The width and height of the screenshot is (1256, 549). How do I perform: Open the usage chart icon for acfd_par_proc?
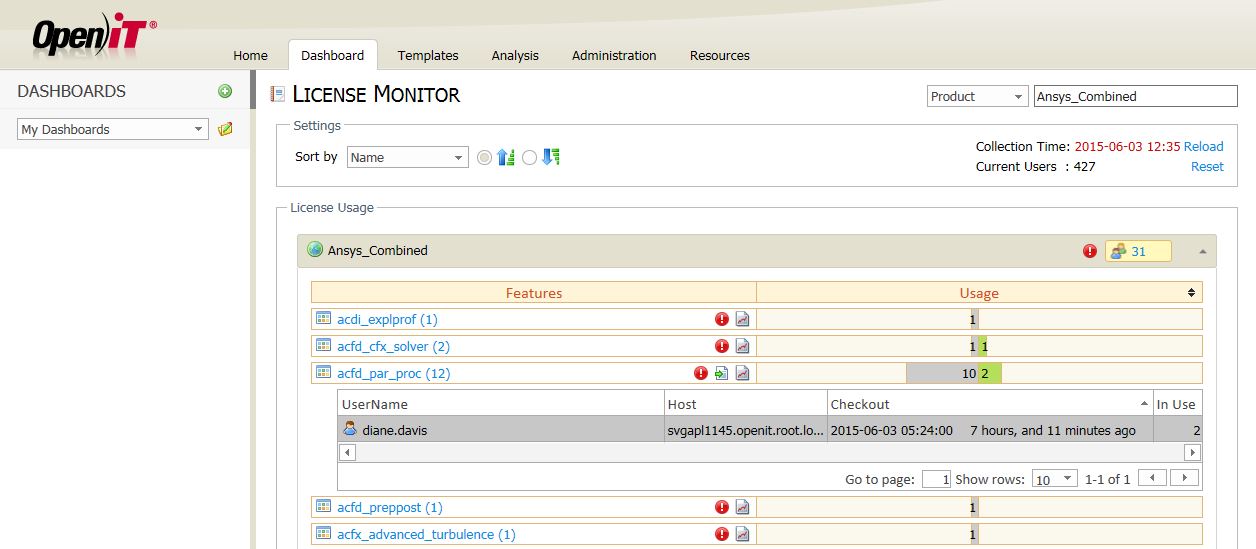point(742,373)
